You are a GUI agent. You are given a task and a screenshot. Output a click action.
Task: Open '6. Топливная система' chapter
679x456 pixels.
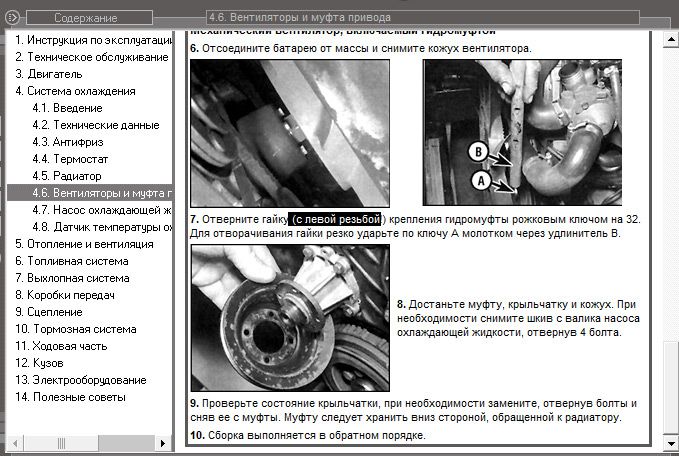click(x=72, y=261)
